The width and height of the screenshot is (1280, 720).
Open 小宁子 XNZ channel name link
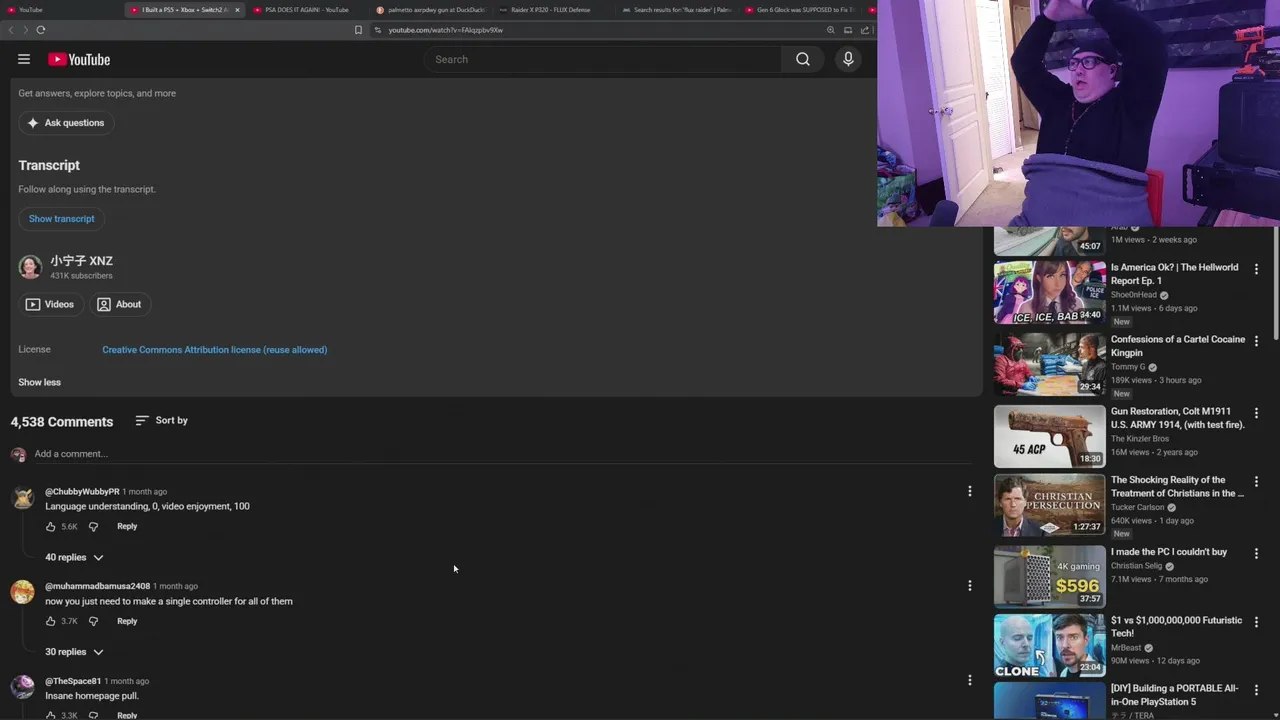(x=81, y=261)
